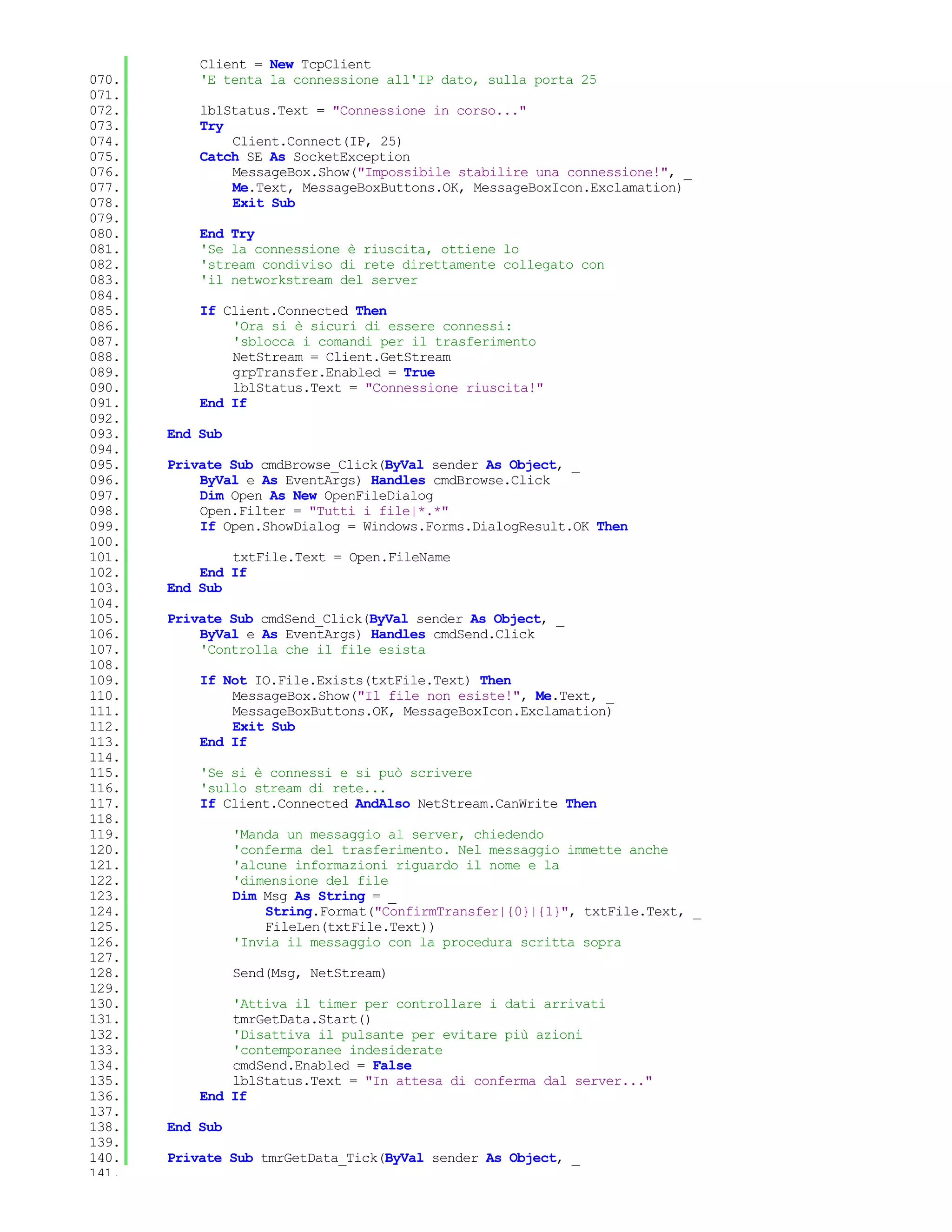Click comment 'il networkstream del server'
Image resolution: width=952 pixels, height=1232 pixels.
point(309,280)
